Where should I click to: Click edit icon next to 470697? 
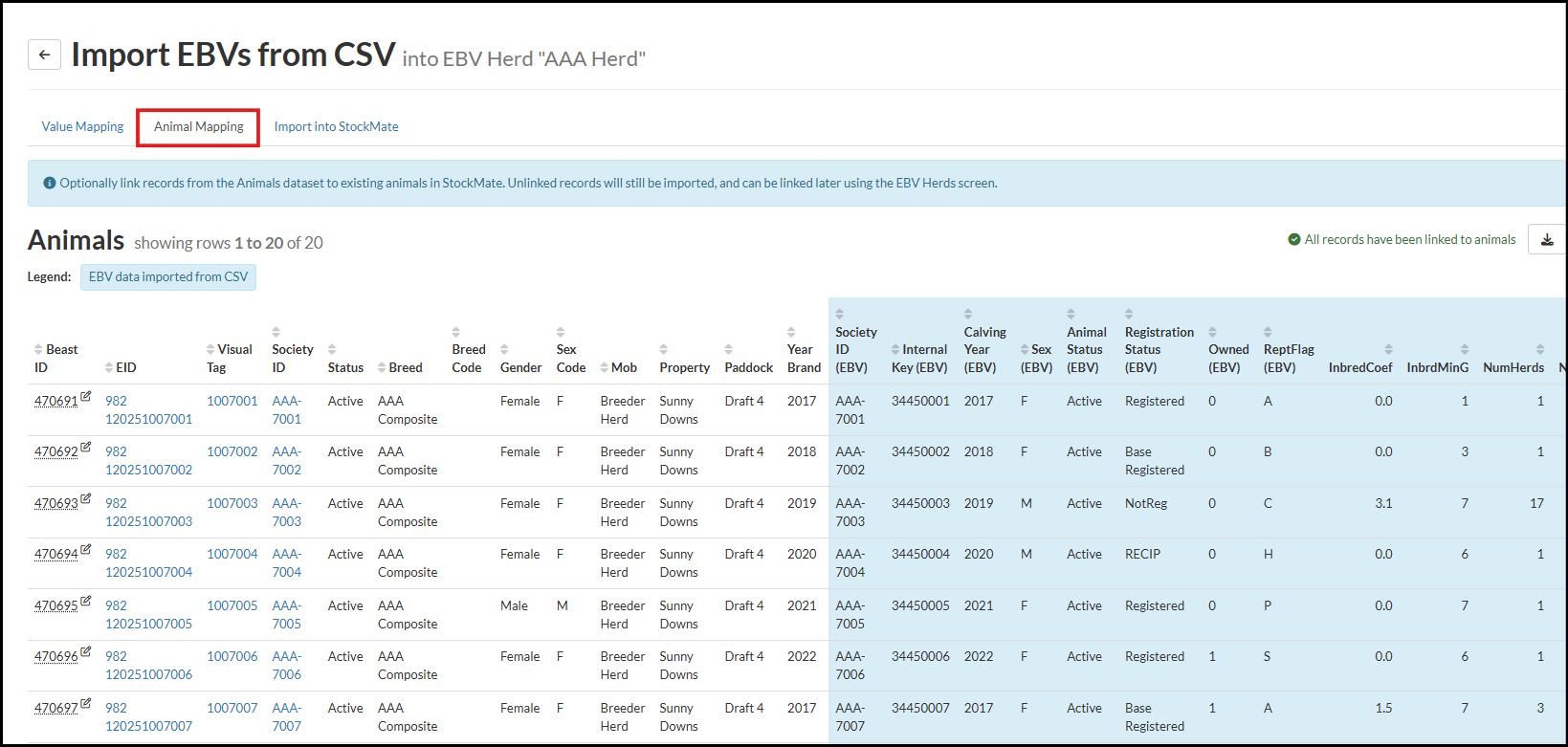point(86,703)
